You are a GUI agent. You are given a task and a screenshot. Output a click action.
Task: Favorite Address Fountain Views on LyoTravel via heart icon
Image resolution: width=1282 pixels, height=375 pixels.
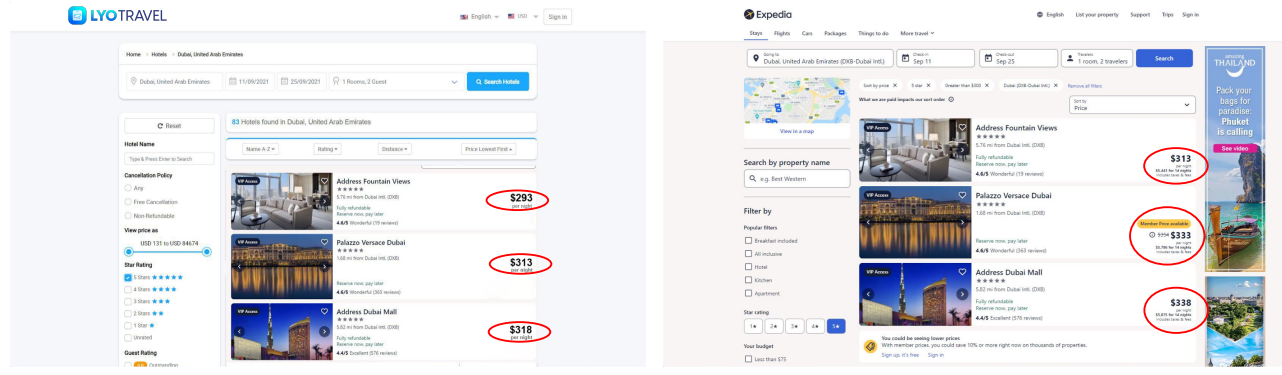[x=324, y=181]
